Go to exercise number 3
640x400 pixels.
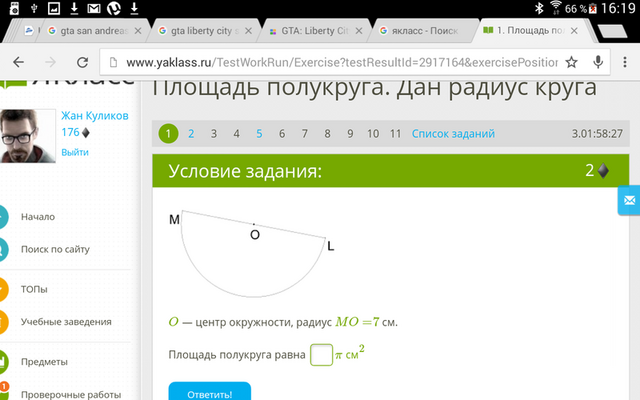tap(214, 134)
